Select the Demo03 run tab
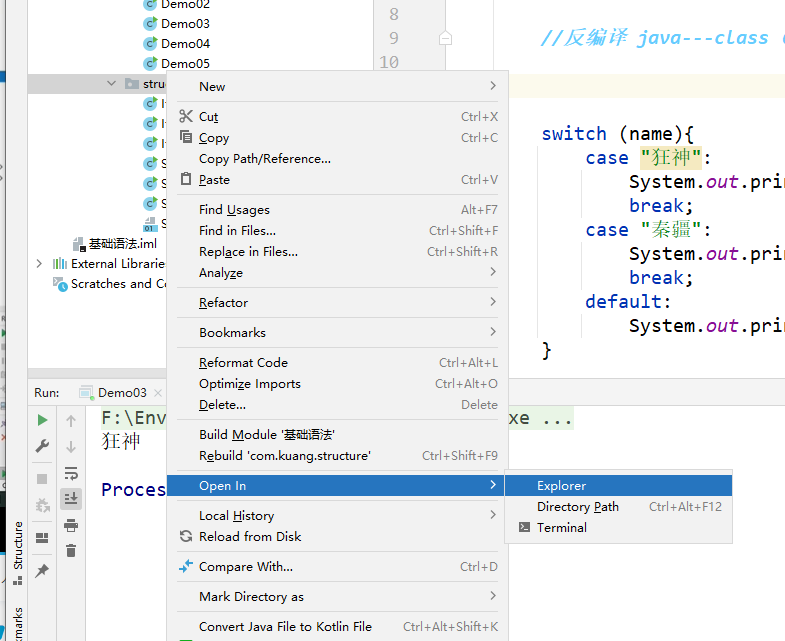The width and height of the screenshot is (785, 641). click(x=122, y=393)
